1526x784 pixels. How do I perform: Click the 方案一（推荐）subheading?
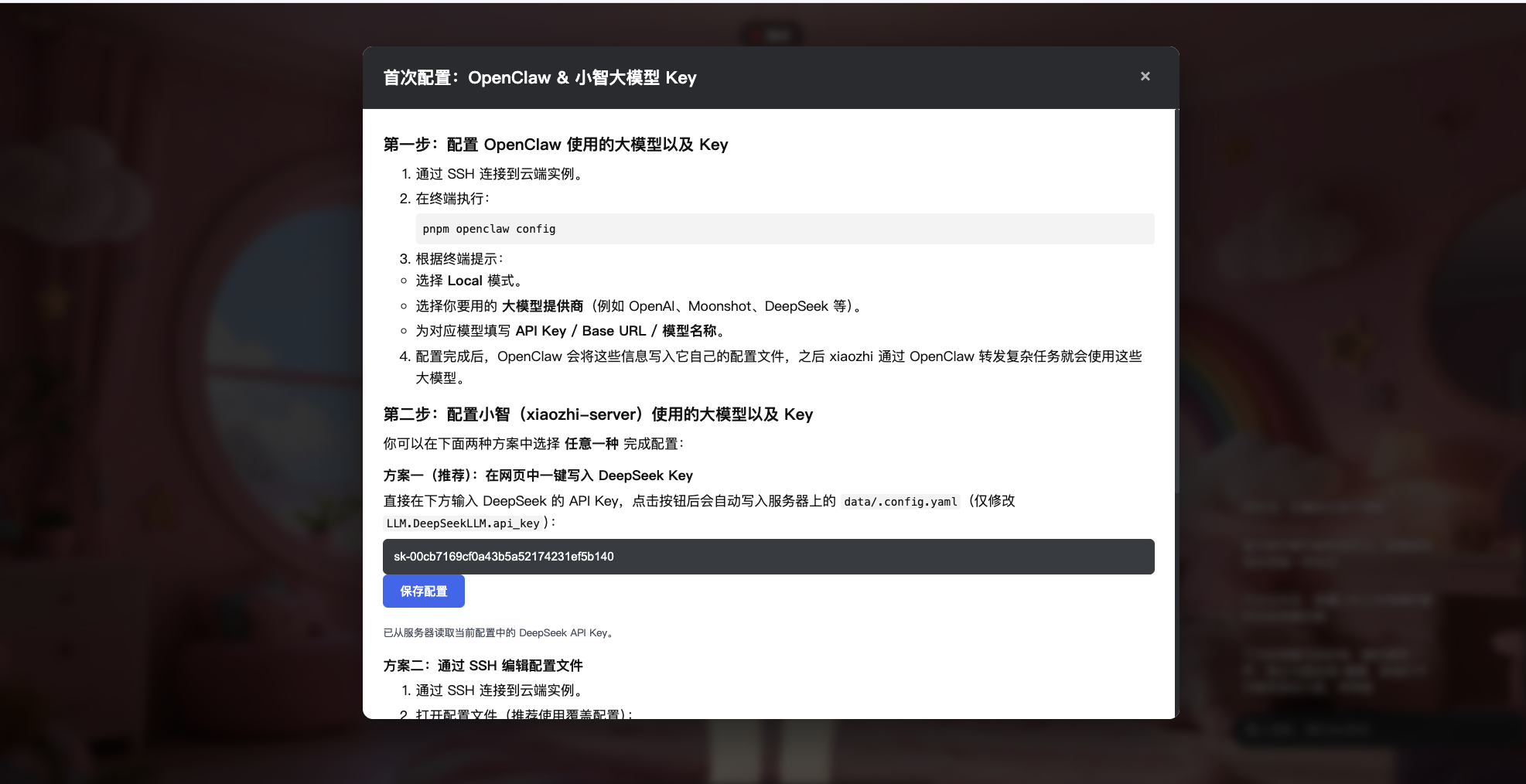538,476
